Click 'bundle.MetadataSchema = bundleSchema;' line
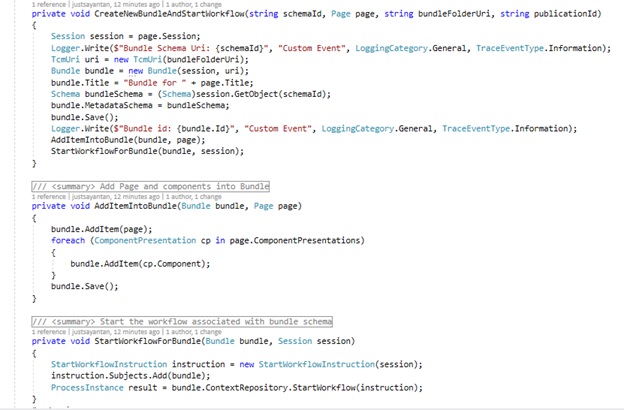The width and height of the screenshot is (624, 410). pyautogui.click(x=140, y=105)
